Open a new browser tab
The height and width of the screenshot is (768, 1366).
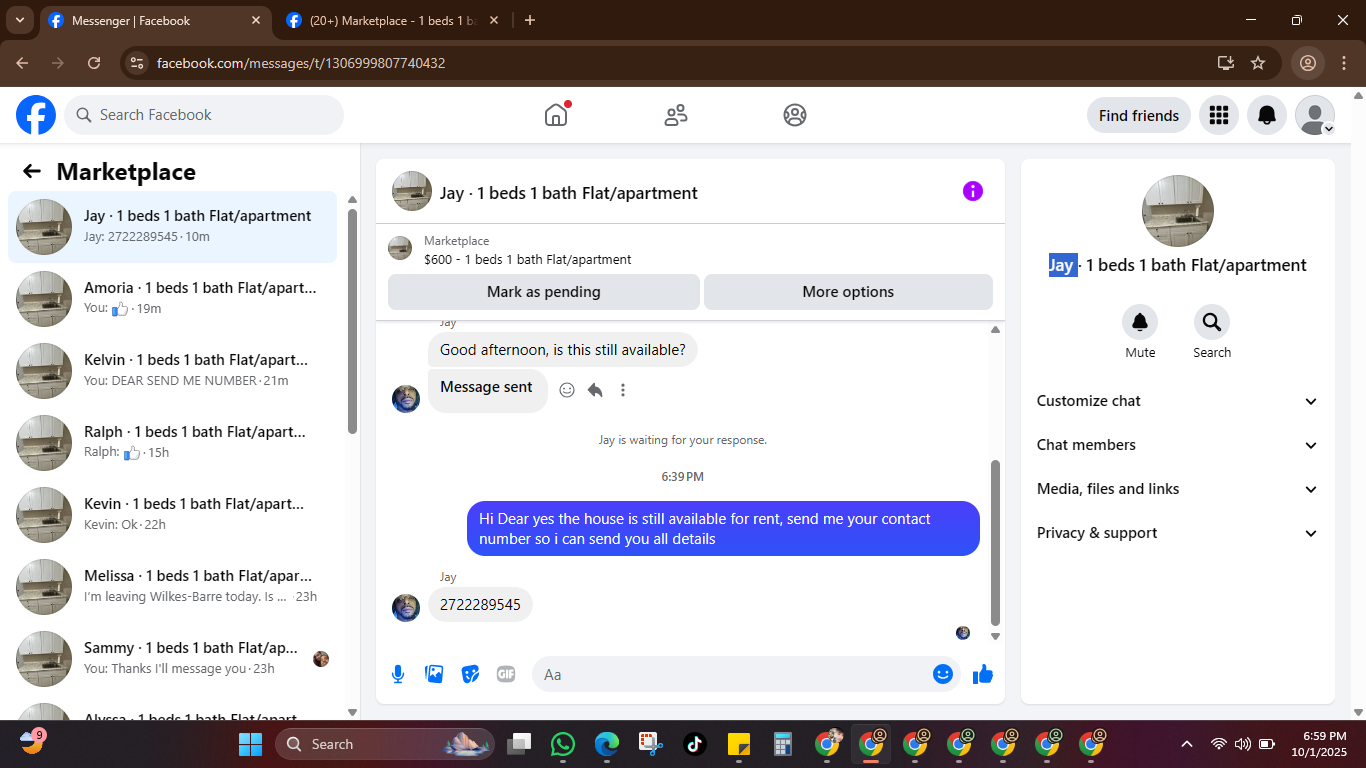point(530,20)
